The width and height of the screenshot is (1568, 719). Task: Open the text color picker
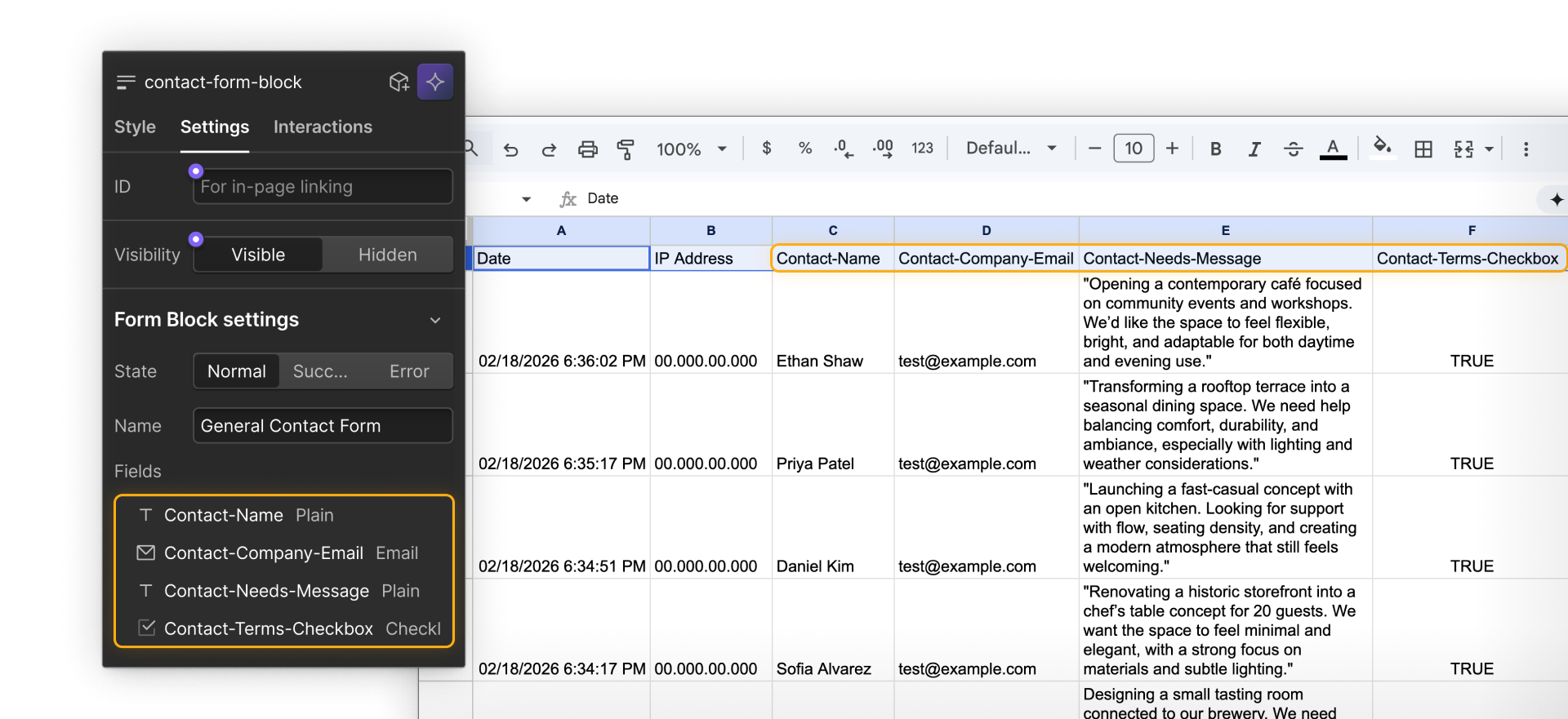pos(1333,149)
